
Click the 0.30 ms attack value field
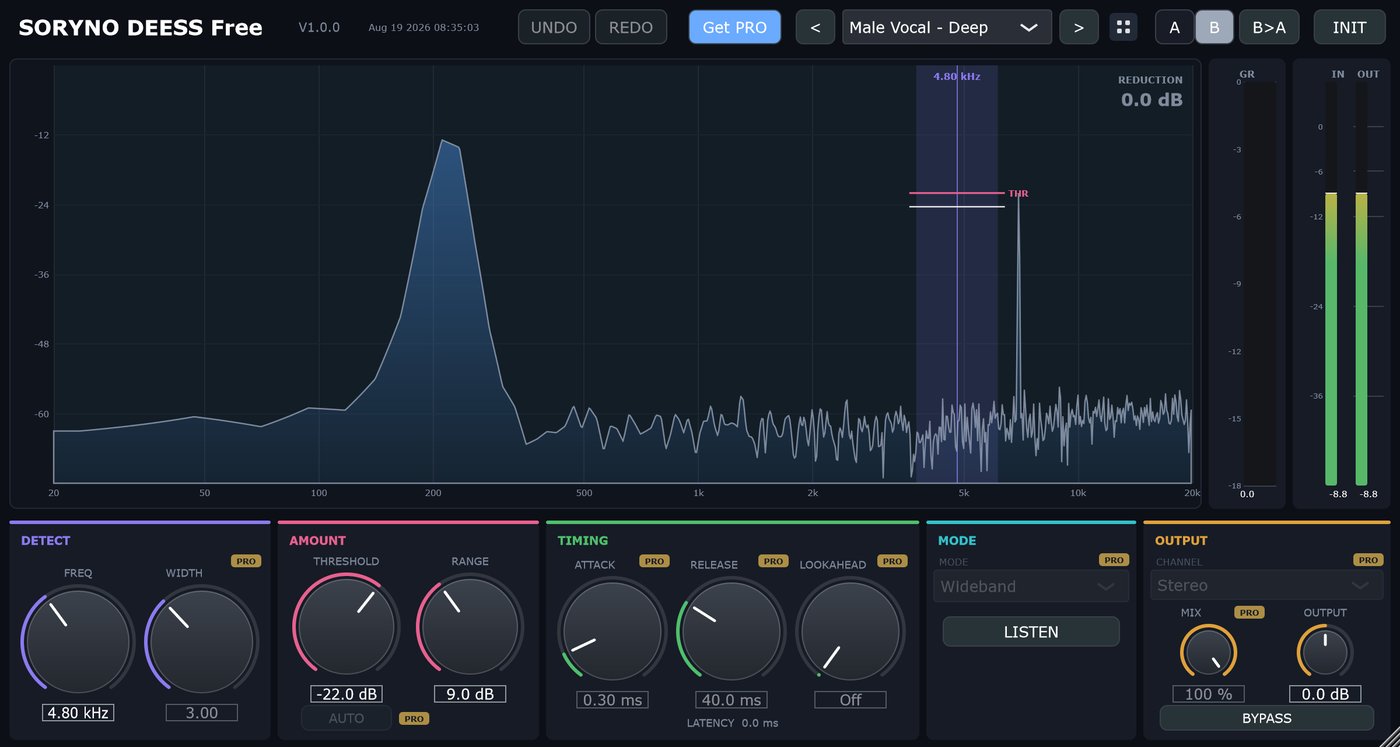coord(613,700)
